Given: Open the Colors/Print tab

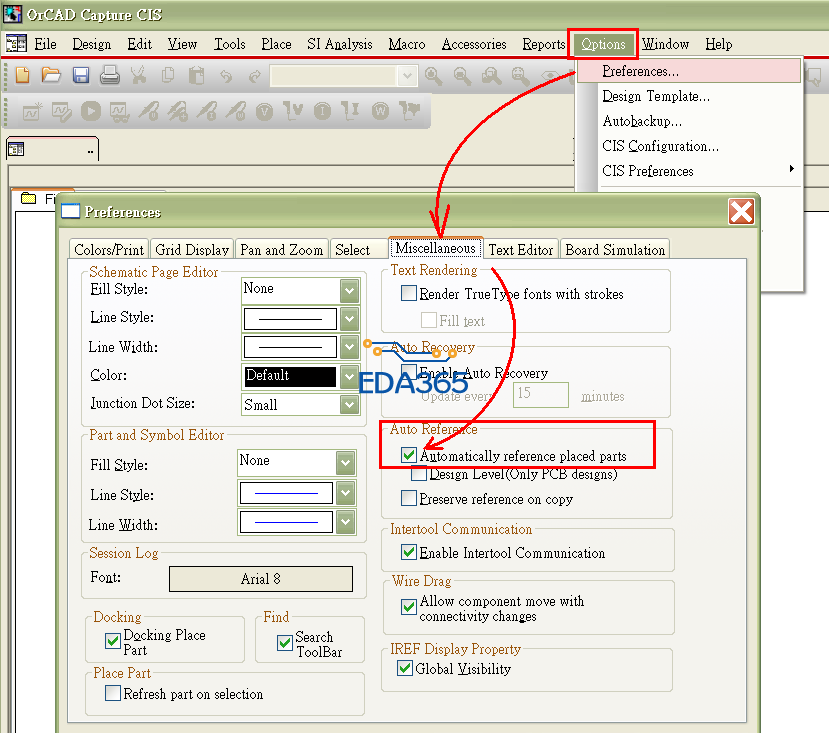Looking at the screenshot, I should click(x=109, y=250).
